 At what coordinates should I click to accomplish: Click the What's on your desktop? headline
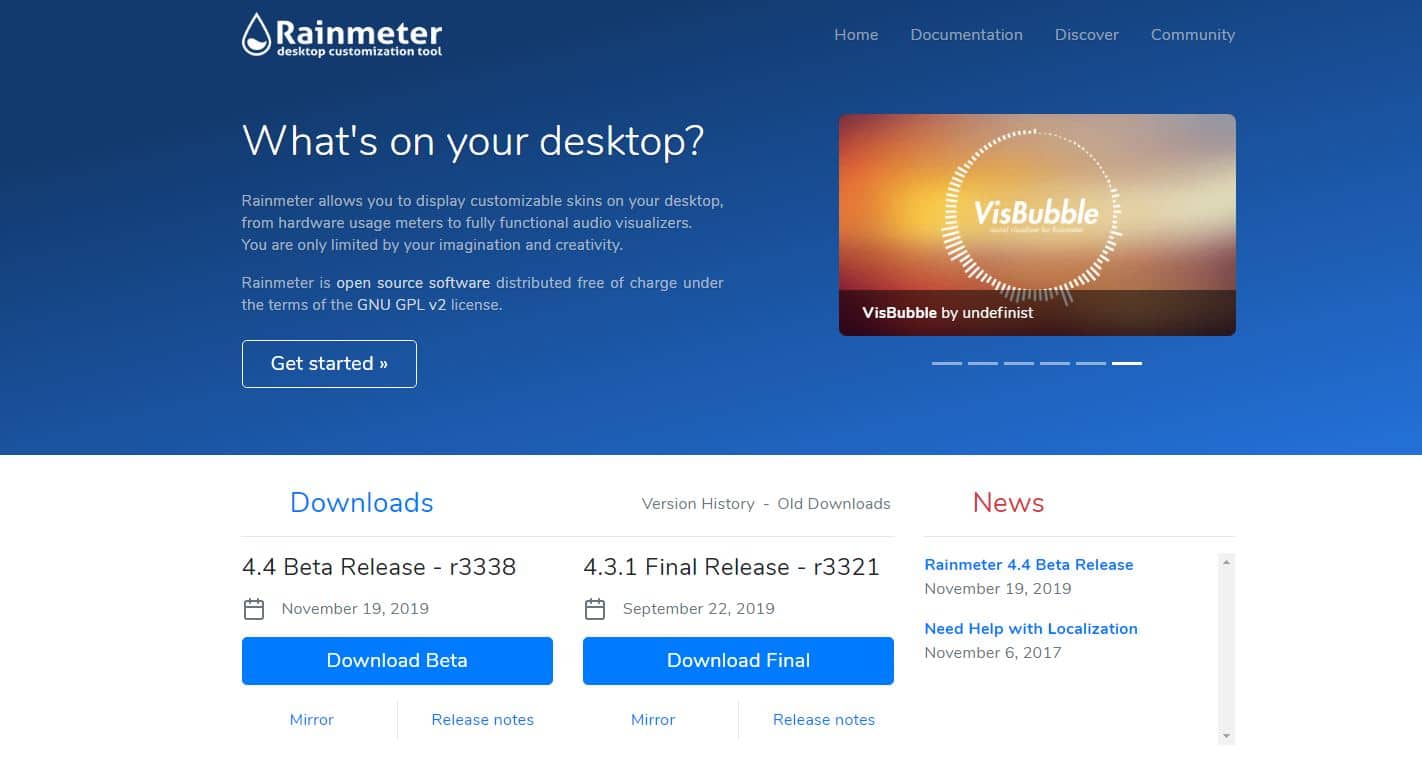pyautogui.click(x=473, y=141)
